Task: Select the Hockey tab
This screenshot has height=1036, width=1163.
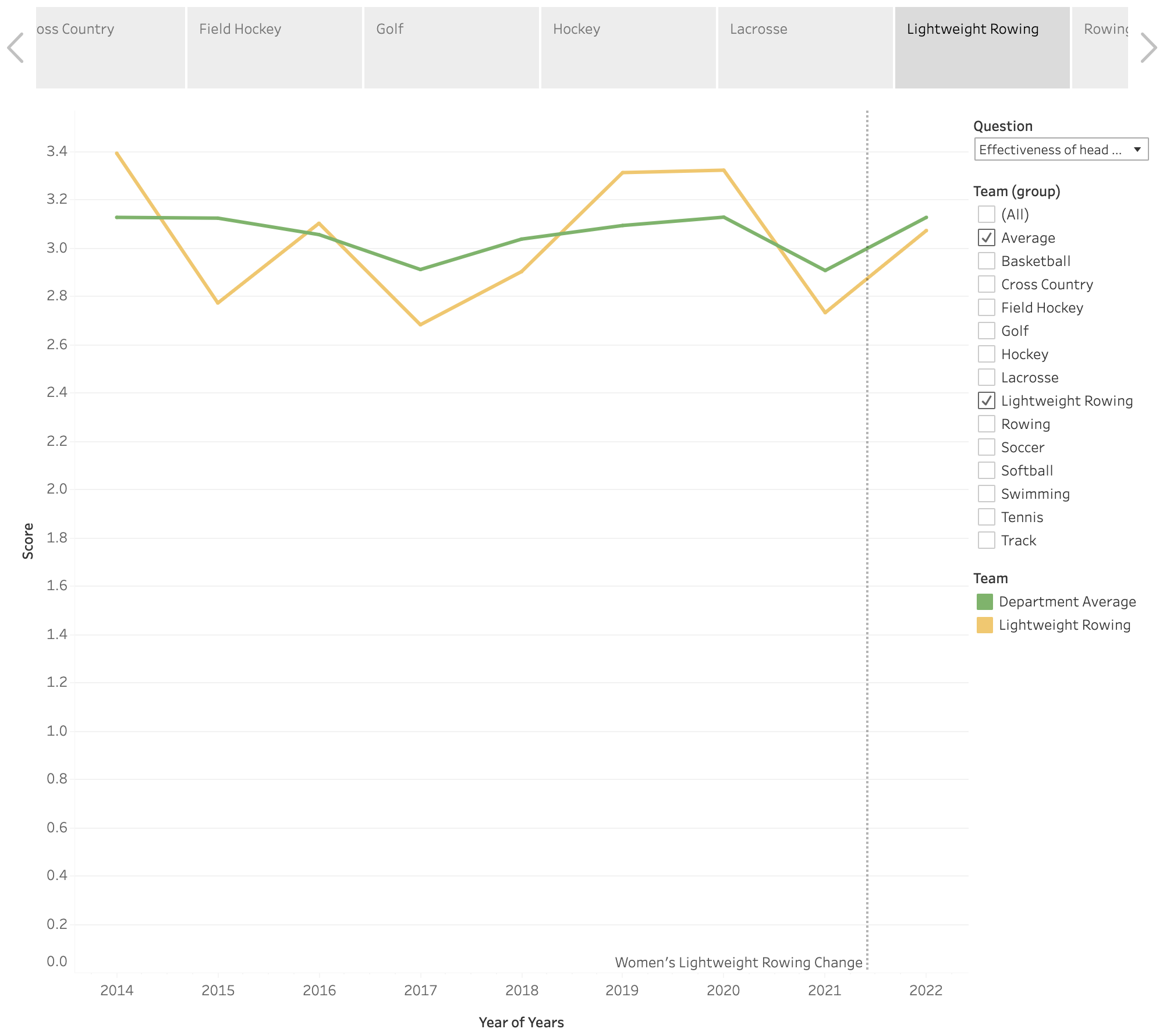Action: pos(628,48)
